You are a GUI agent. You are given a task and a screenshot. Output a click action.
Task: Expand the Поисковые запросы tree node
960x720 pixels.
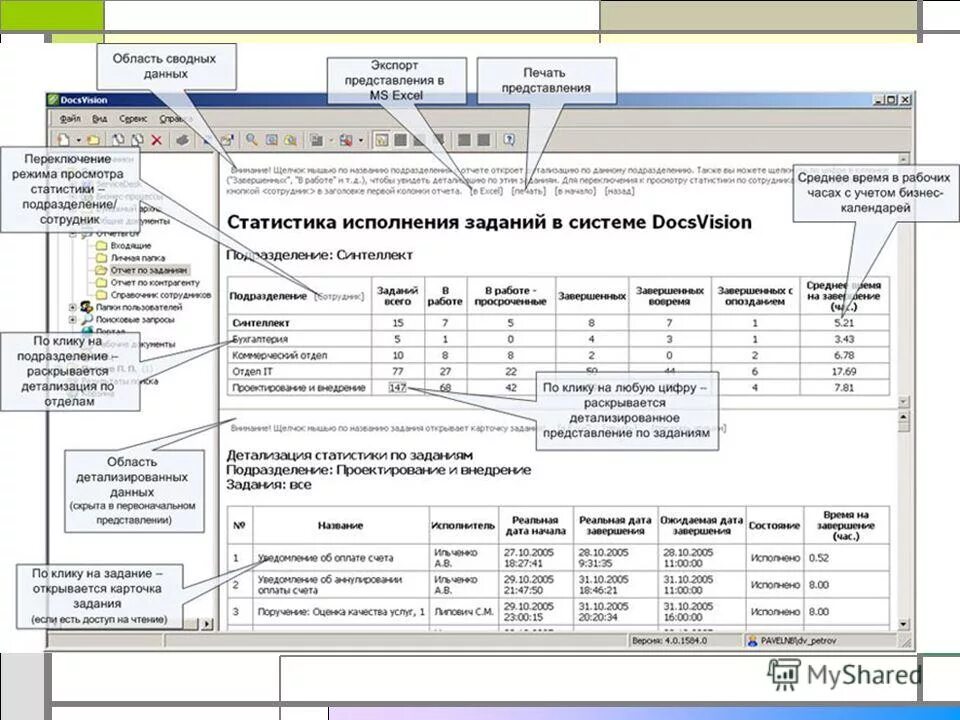click(72, 319)
